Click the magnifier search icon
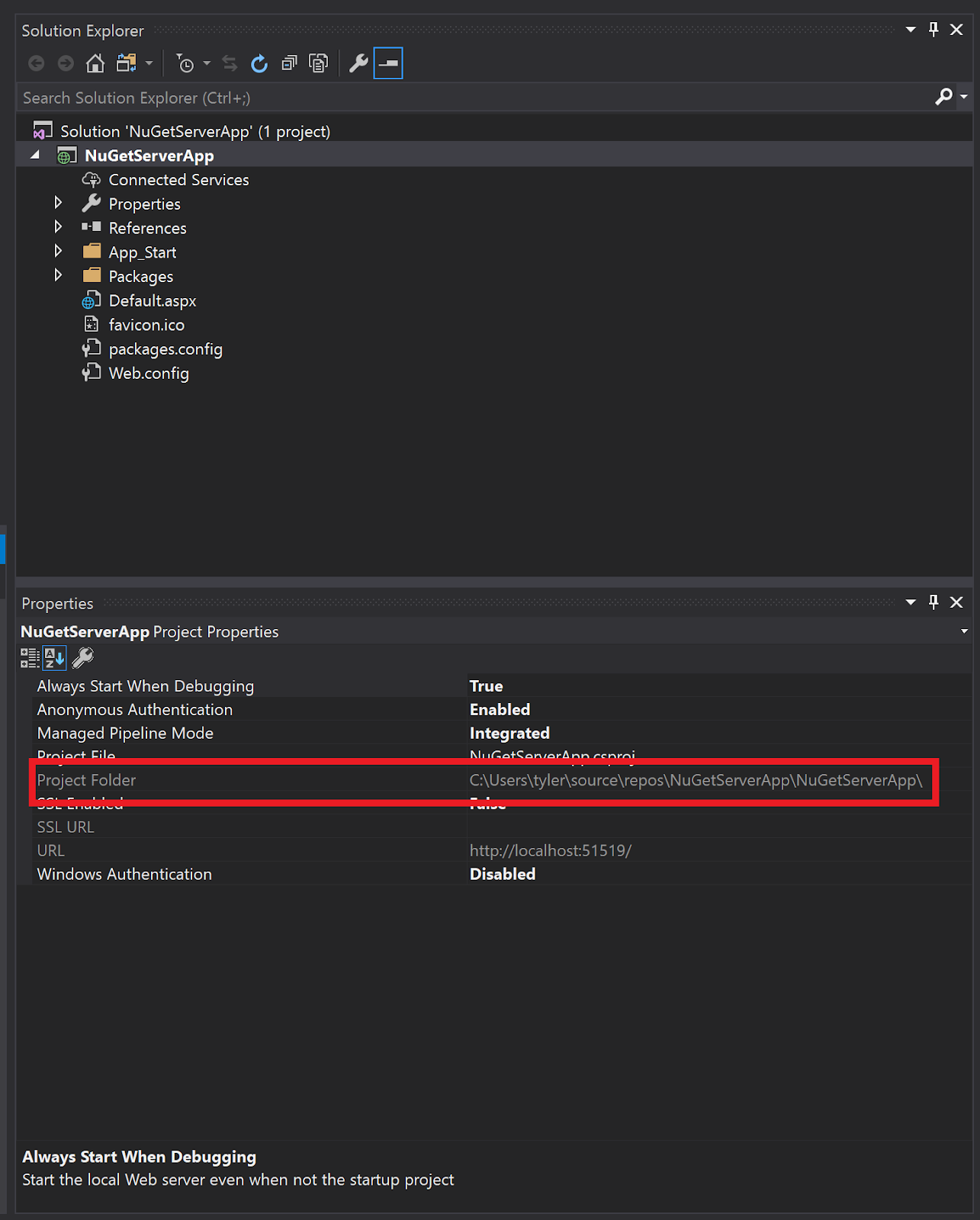980x1220 pixels. pyautogui.click(x=943, y=97)
